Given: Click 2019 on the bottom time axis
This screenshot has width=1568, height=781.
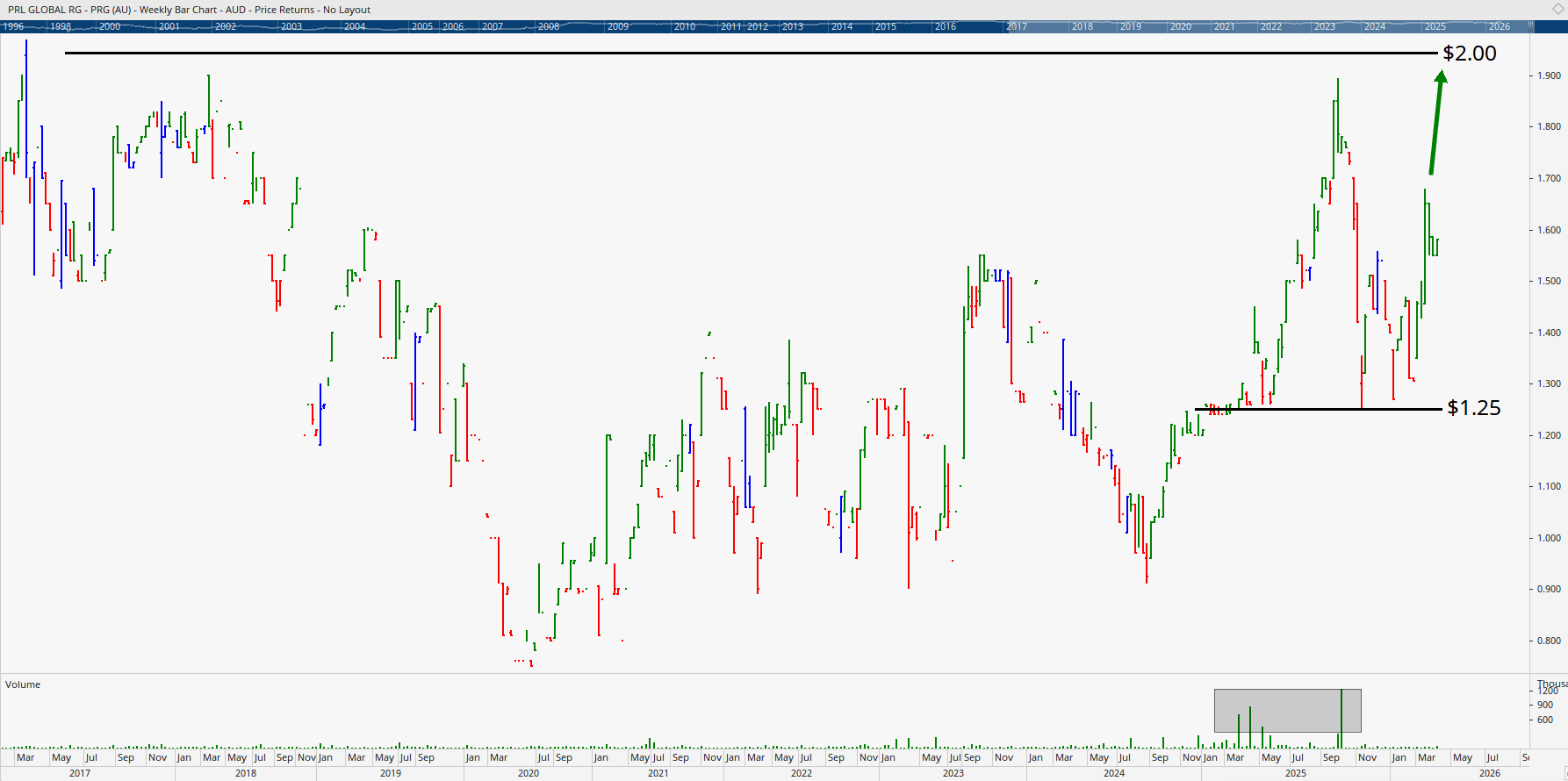Looking at the screenshot, I should [x=391, y=773].
